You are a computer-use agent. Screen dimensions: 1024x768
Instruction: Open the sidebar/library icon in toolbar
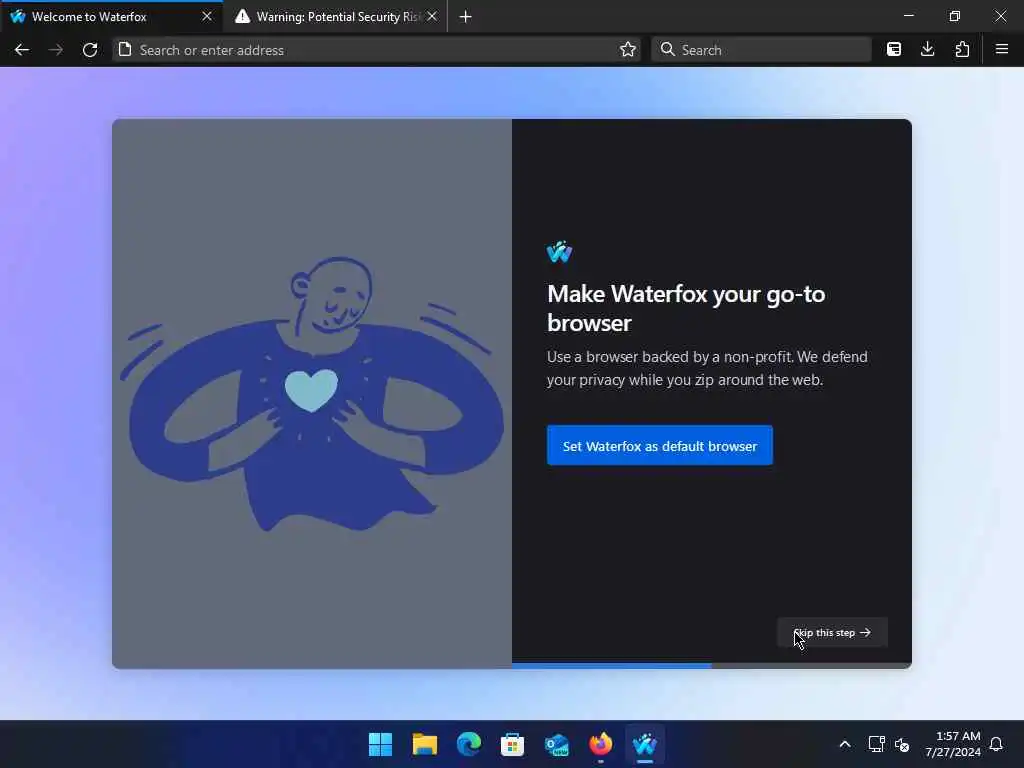894,50
